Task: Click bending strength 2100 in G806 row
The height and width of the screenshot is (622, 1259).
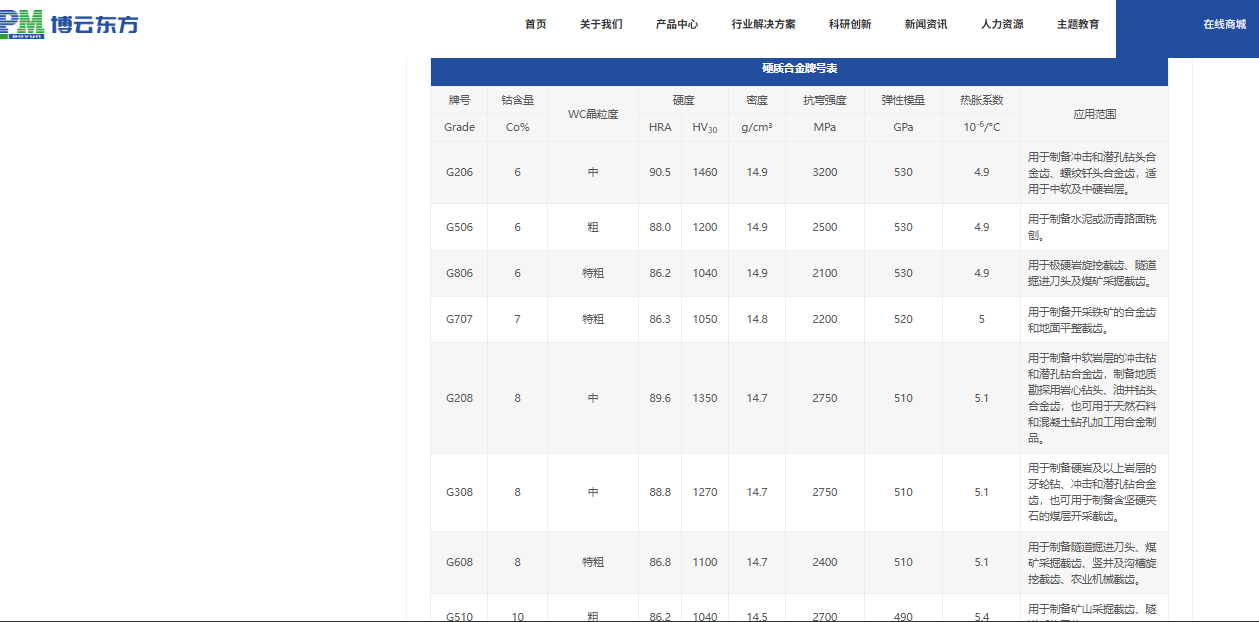Action: point(825,273)
